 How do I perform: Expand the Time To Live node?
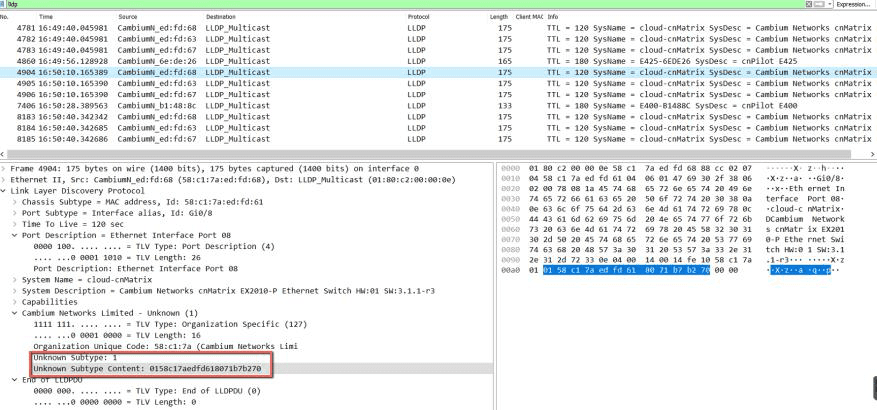coord(15,224)
